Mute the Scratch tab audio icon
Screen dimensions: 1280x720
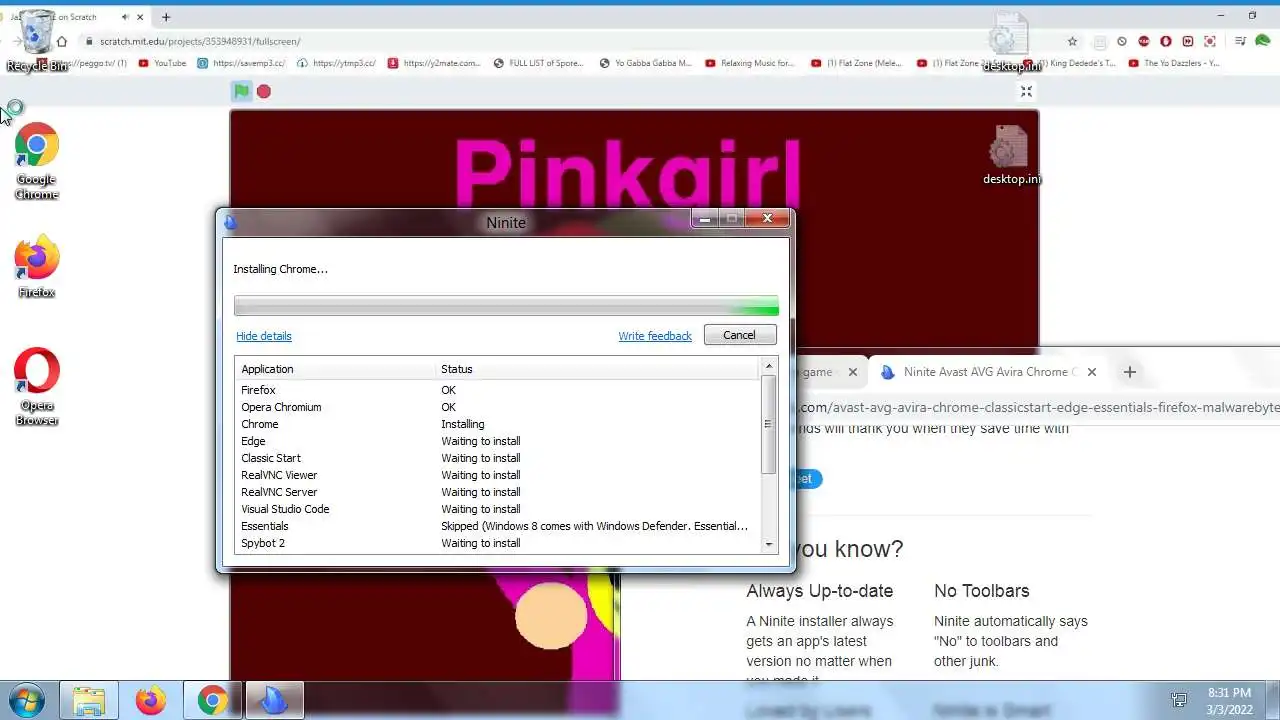(125, 17)
